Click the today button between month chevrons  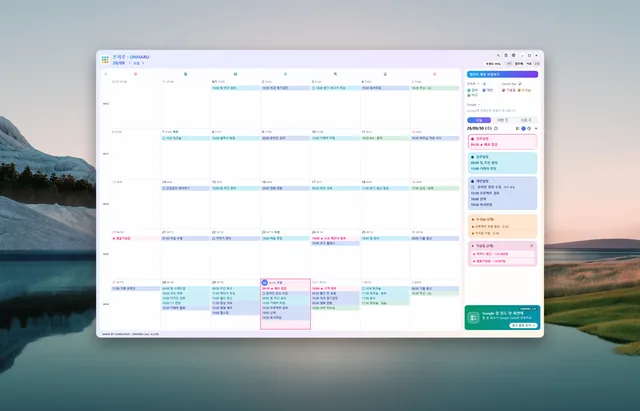coord(136,63)
